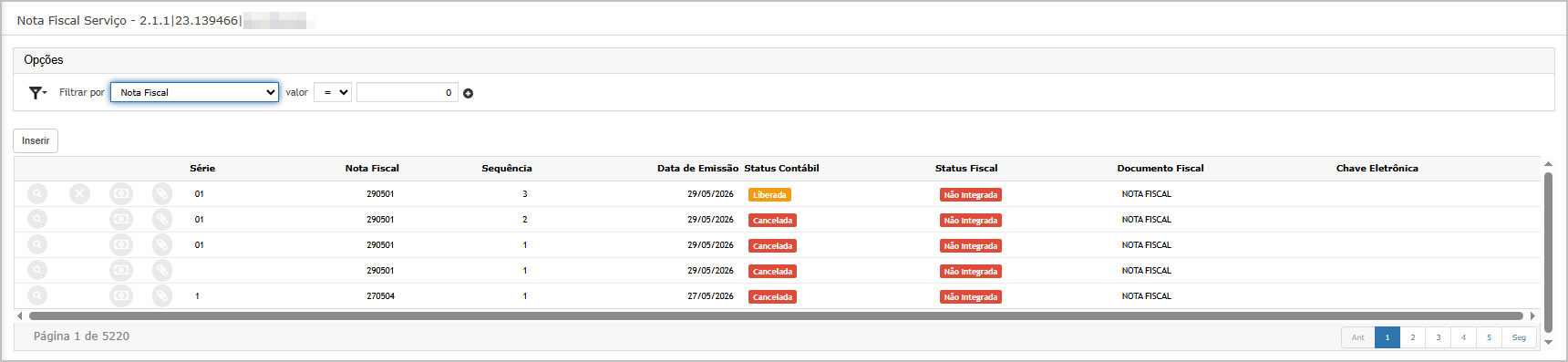
Task: Open money icon on the sequência 3 row
Action: click(121, 194)
